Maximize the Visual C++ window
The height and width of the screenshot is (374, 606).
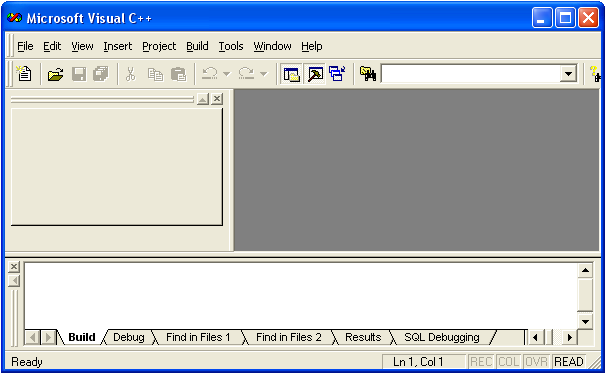[x=565, y=18]
